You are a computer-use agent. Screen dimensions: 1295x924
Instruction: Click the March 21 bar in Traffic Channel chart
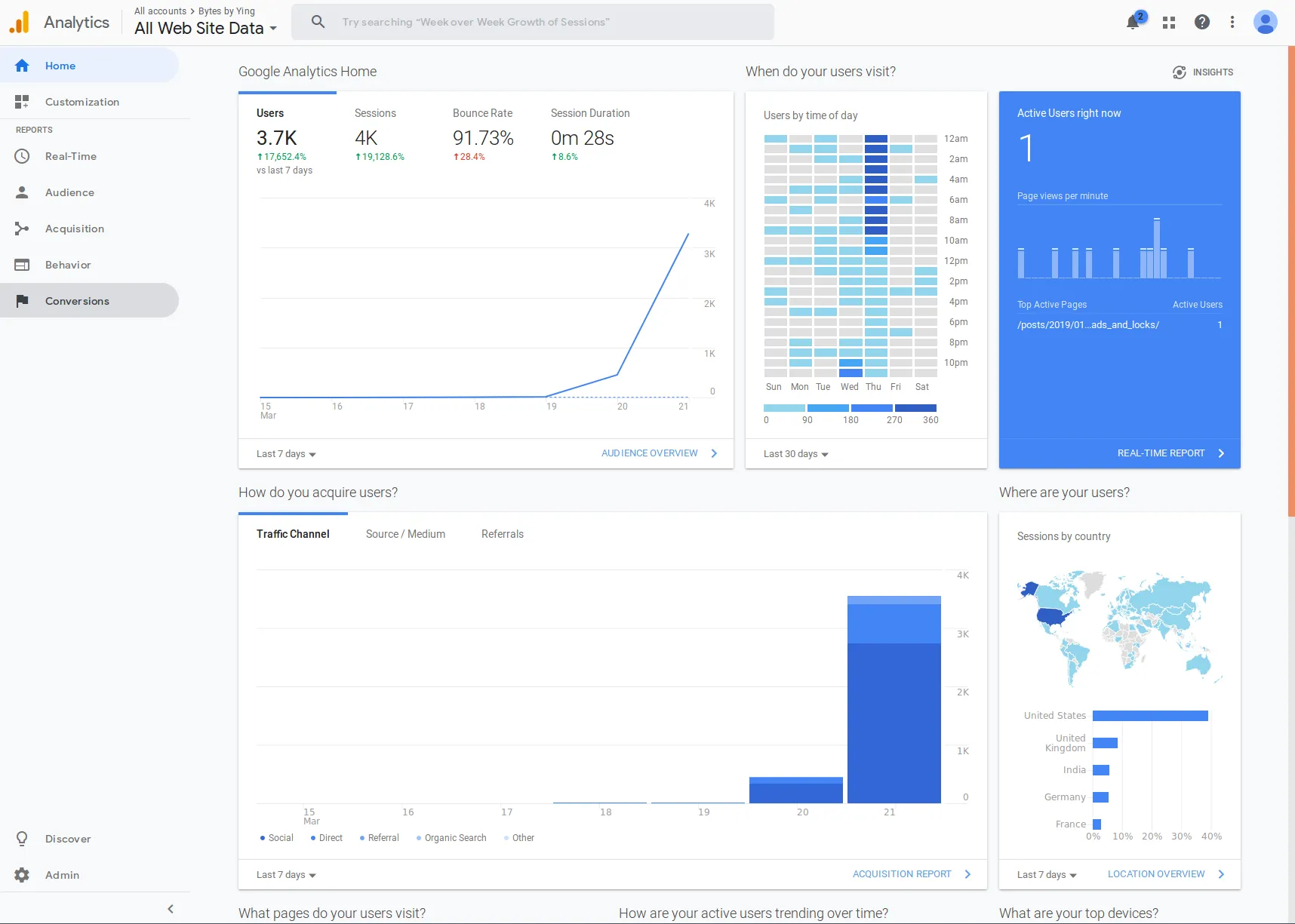[894, 699]
